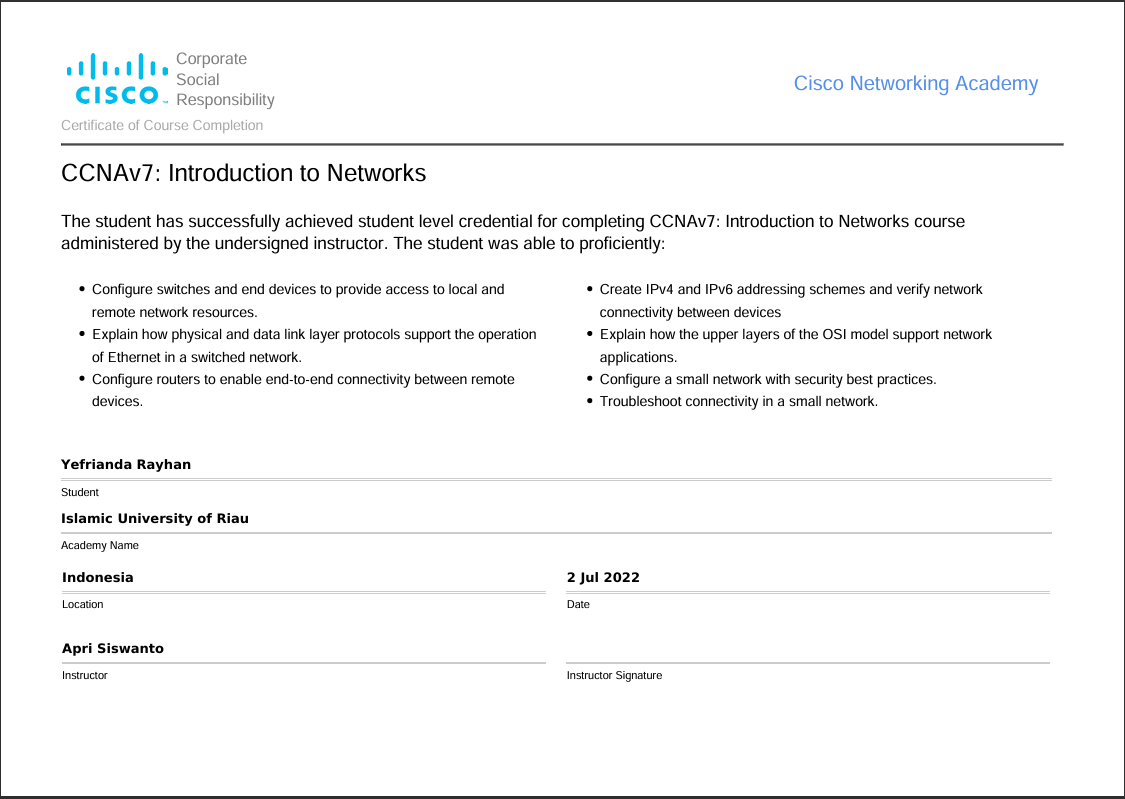Select the student name Yefrianda Rayhan
Screen dimensions: 1125x799
(126, 465)
